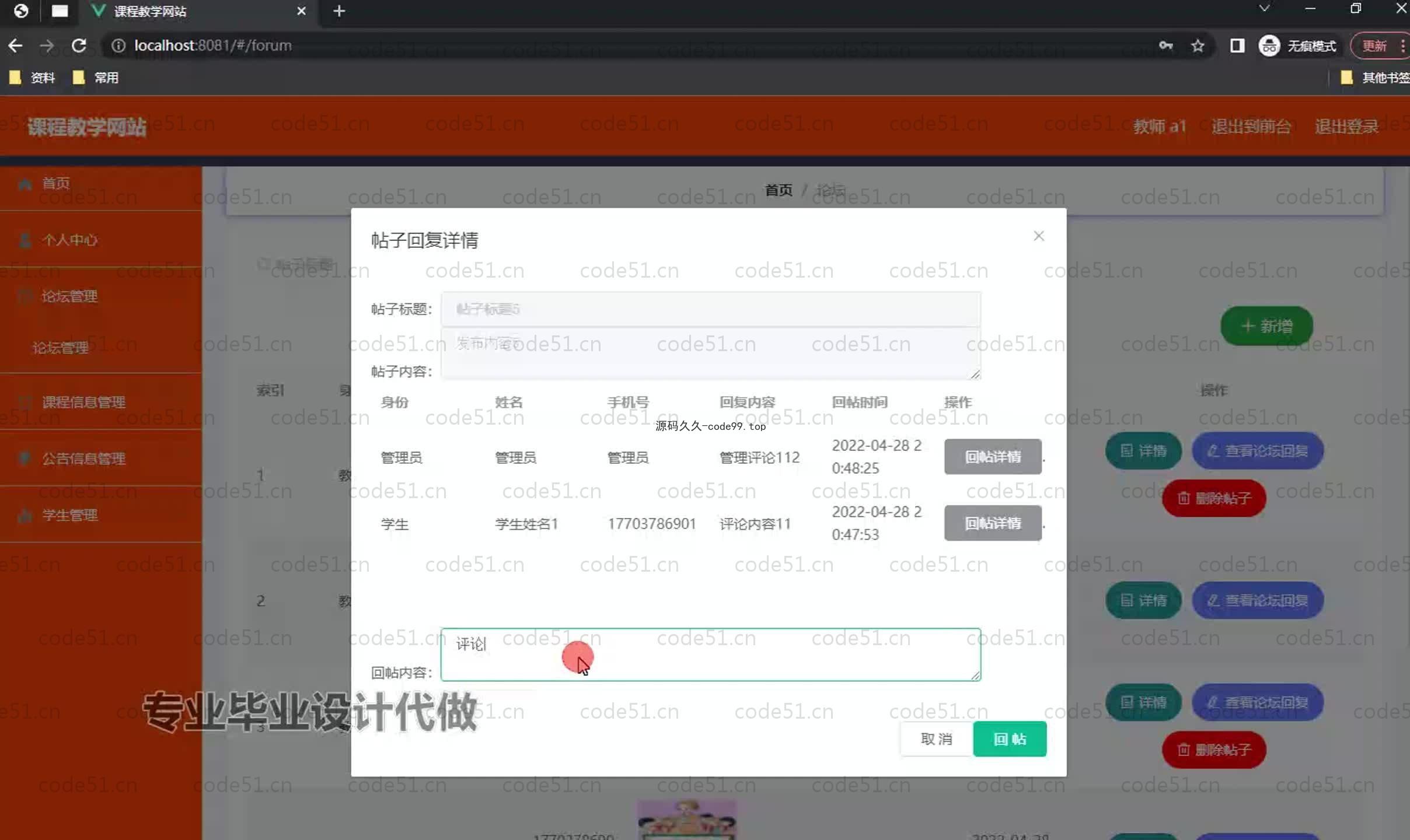Click the 帖子内容 text area
Viewport: 1410px width, 840px height.
pyautogui.click(x=710, y=353)
